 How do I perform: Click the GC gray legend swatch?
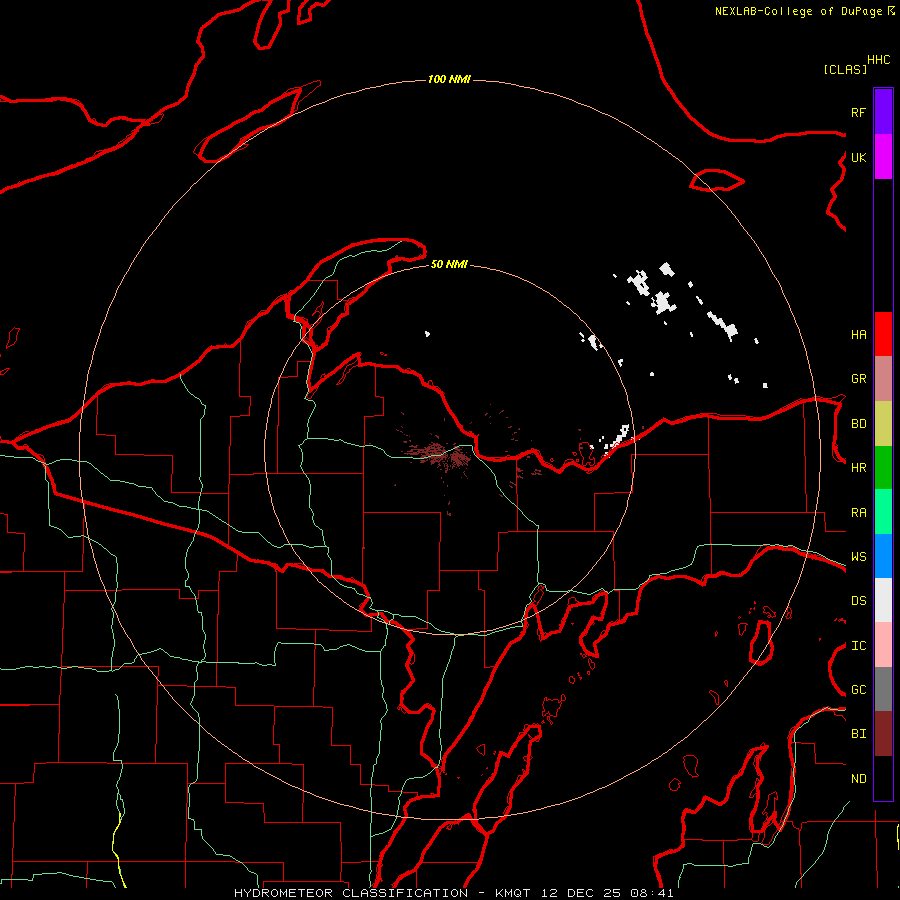pos(883,689)
